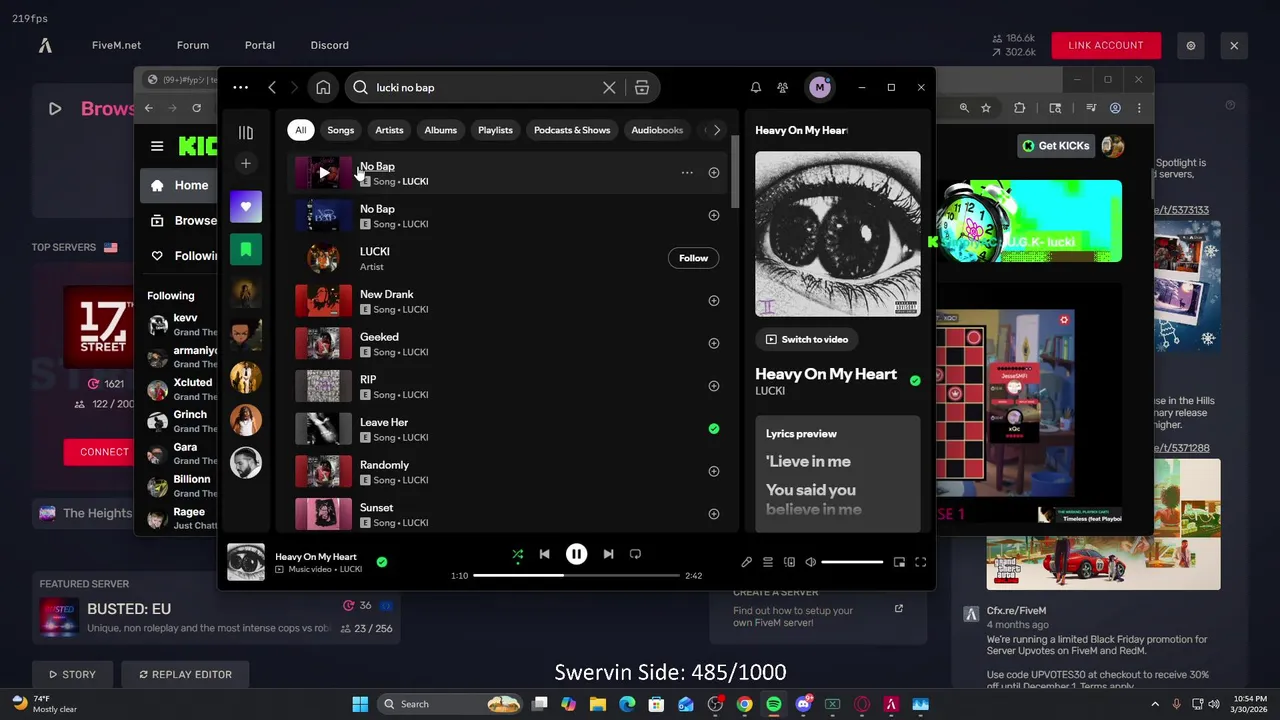
Task: Open Spotify Browse icon beside search
Action: [642, 87]
